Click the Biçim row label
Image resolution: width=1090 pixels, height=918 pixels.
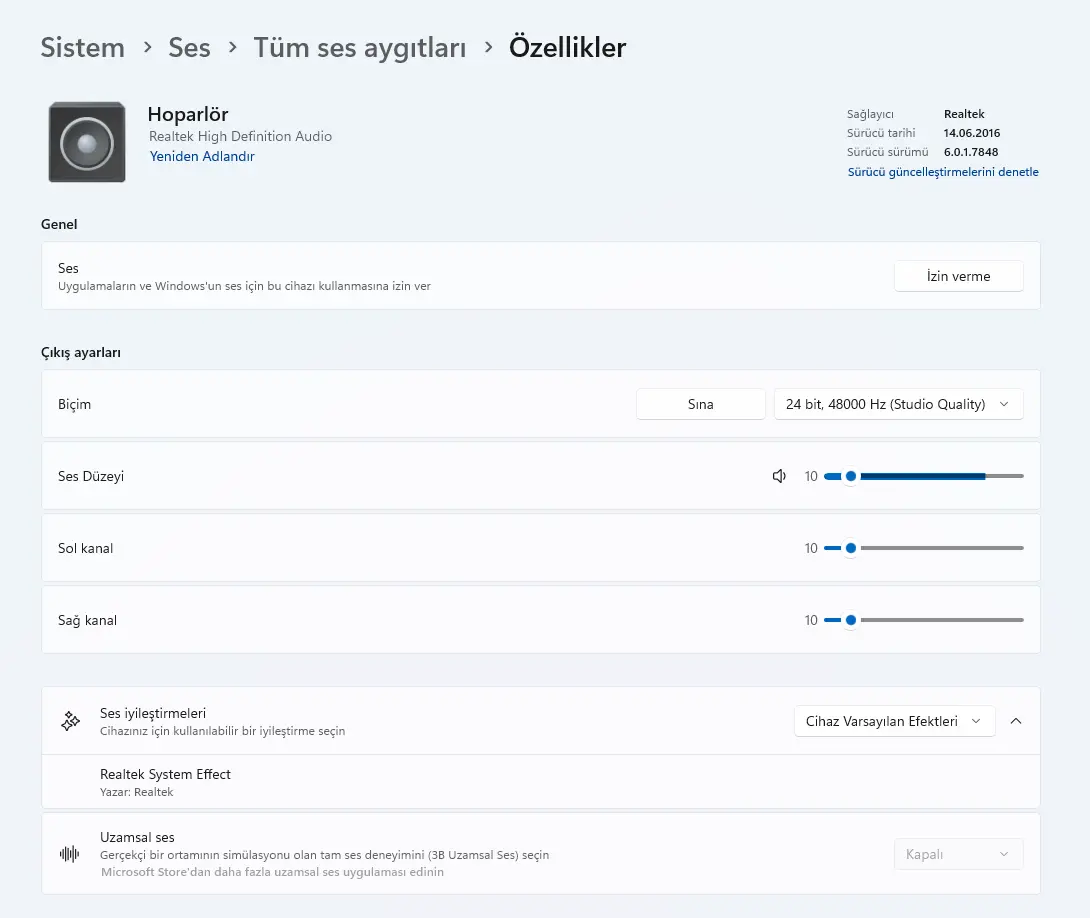tap(74, 404)
